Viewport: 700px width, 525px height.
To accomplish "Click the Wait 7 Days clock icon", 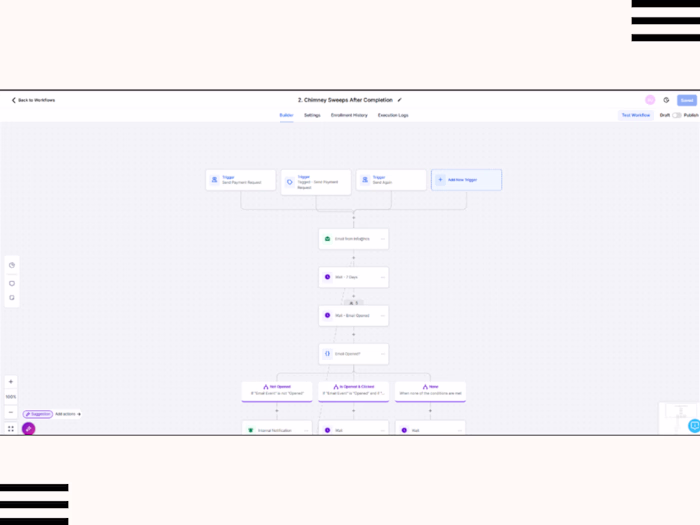I will (327, 277).
